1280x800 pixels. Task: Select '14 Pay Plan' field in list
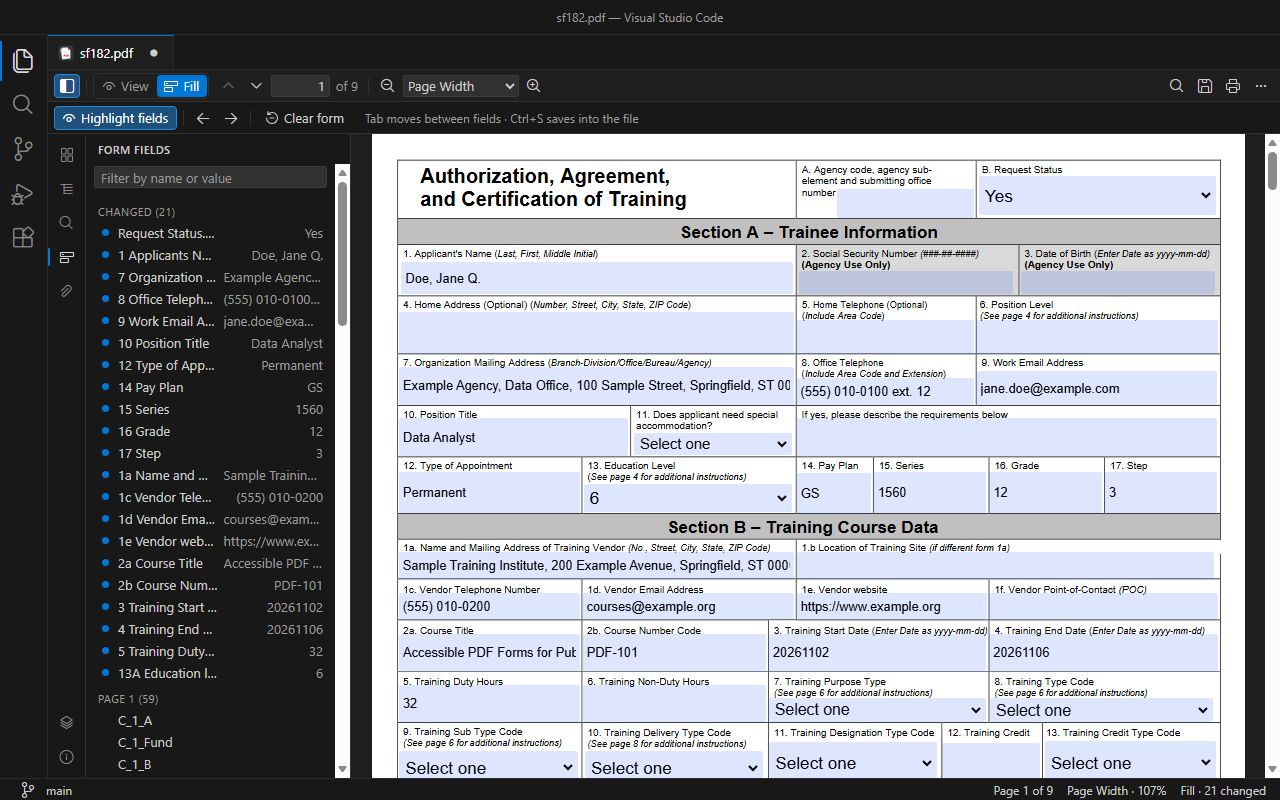pos(211,387)
